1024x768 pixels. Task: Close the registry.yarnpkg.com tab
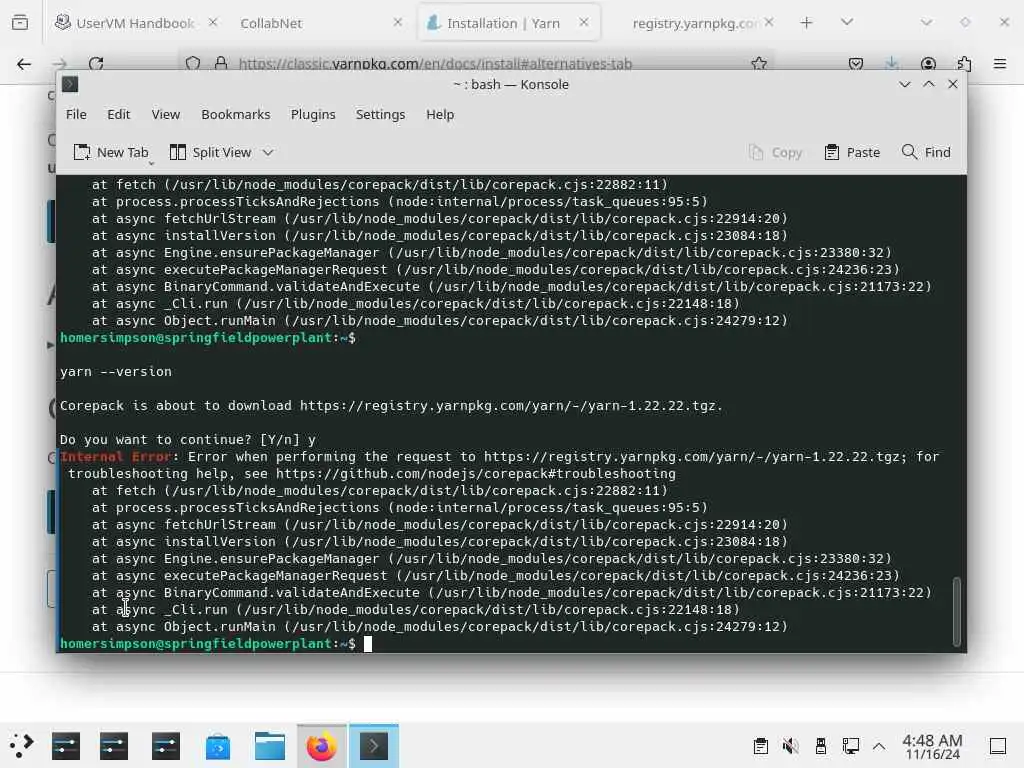point(769,22)
